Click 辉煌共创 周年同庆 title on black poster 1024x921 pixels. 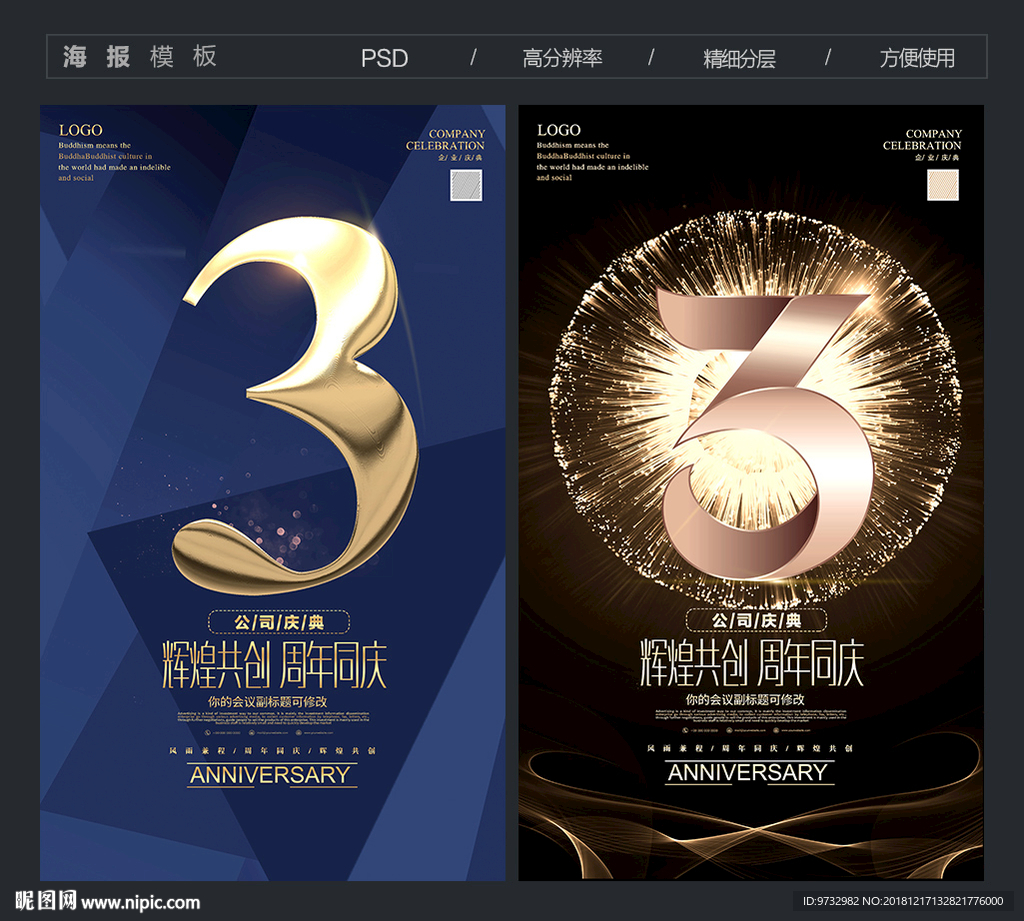752,662
